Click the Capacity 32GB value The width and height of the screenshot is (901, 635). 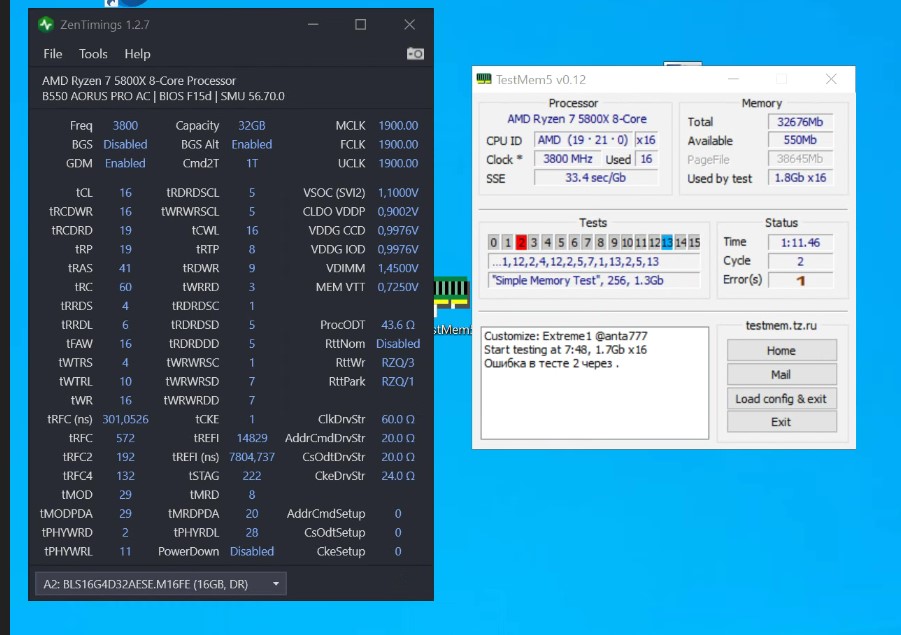point(252,126)
